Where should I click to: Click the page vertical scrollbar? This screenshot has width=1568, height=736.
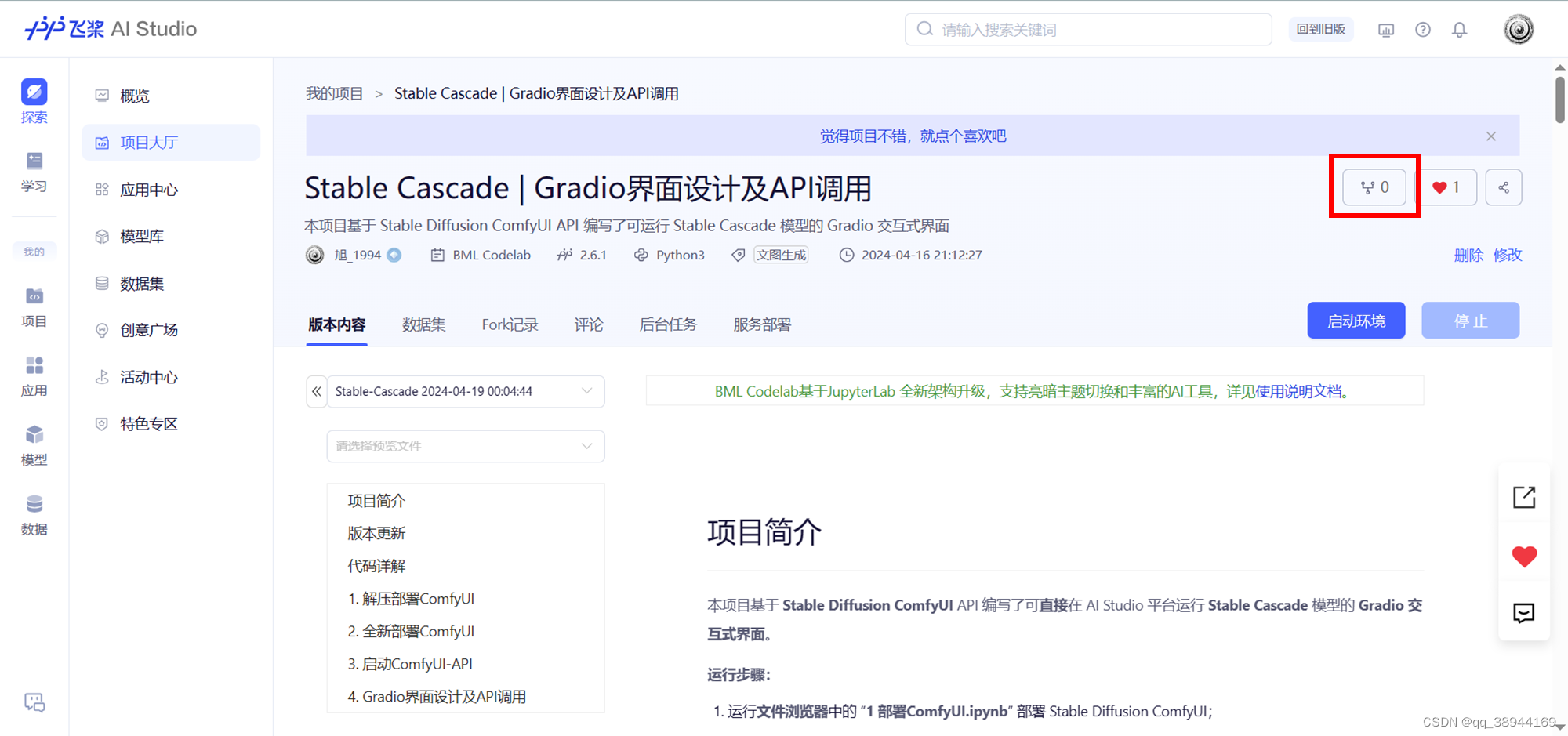(x=1560, y=100)
